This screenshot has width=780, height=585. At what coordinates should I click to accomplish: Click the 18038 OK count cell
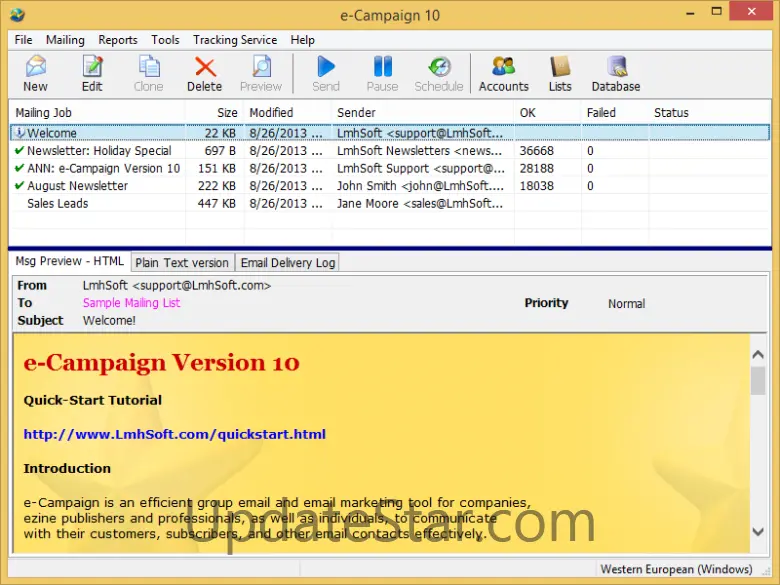pos(537,186)
